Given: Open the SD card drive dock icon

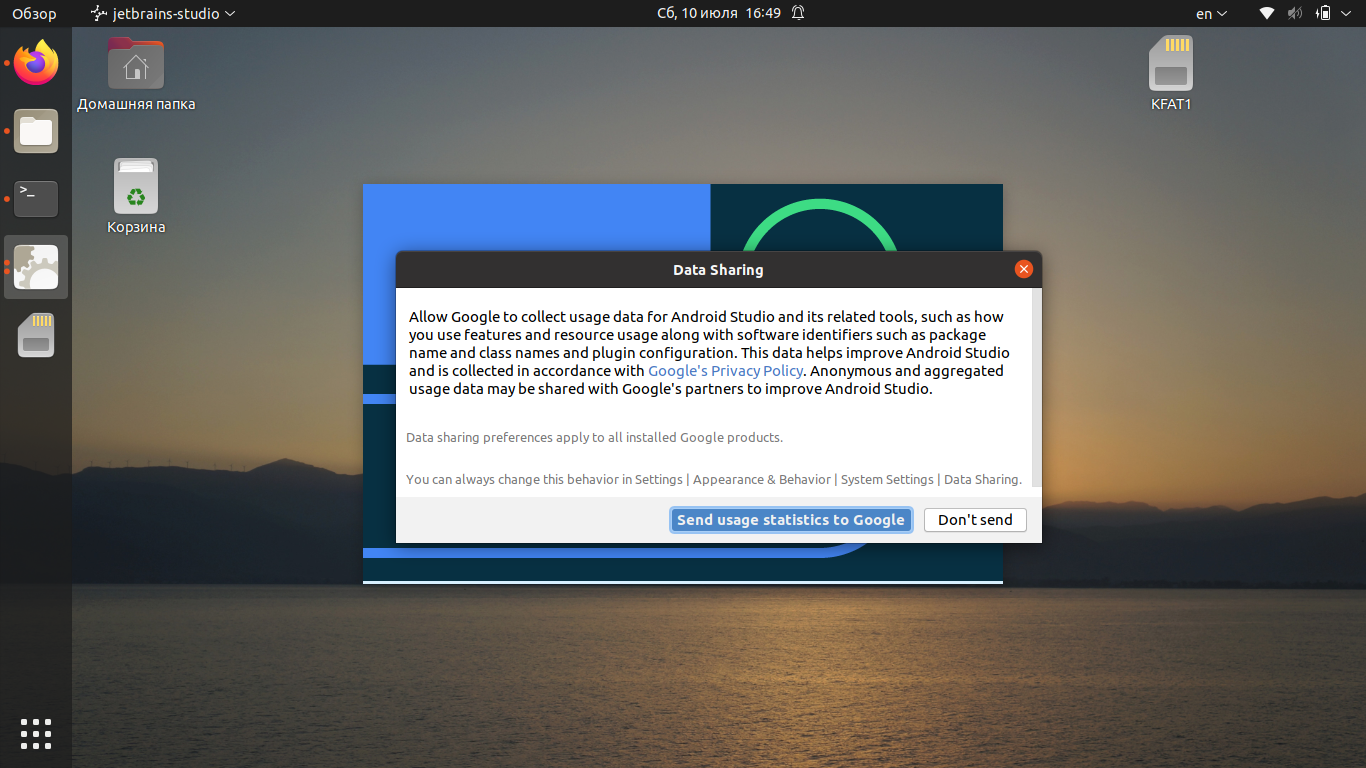Looking at the screenshot, I should coord(36,335).
